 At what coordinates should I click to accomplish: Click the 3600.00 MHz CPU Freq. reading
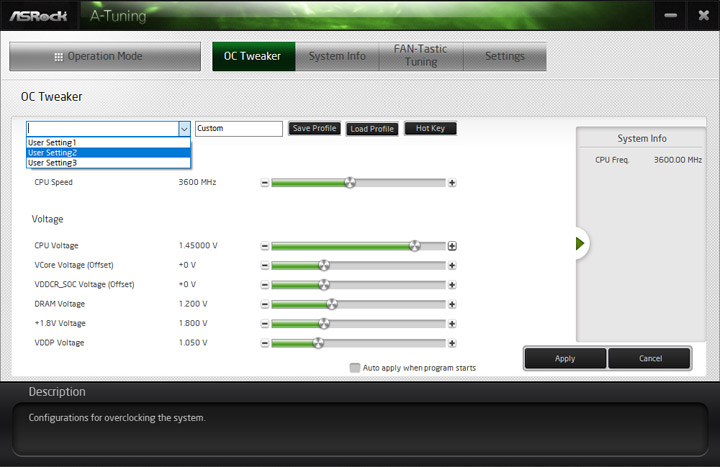pos(678,160)
